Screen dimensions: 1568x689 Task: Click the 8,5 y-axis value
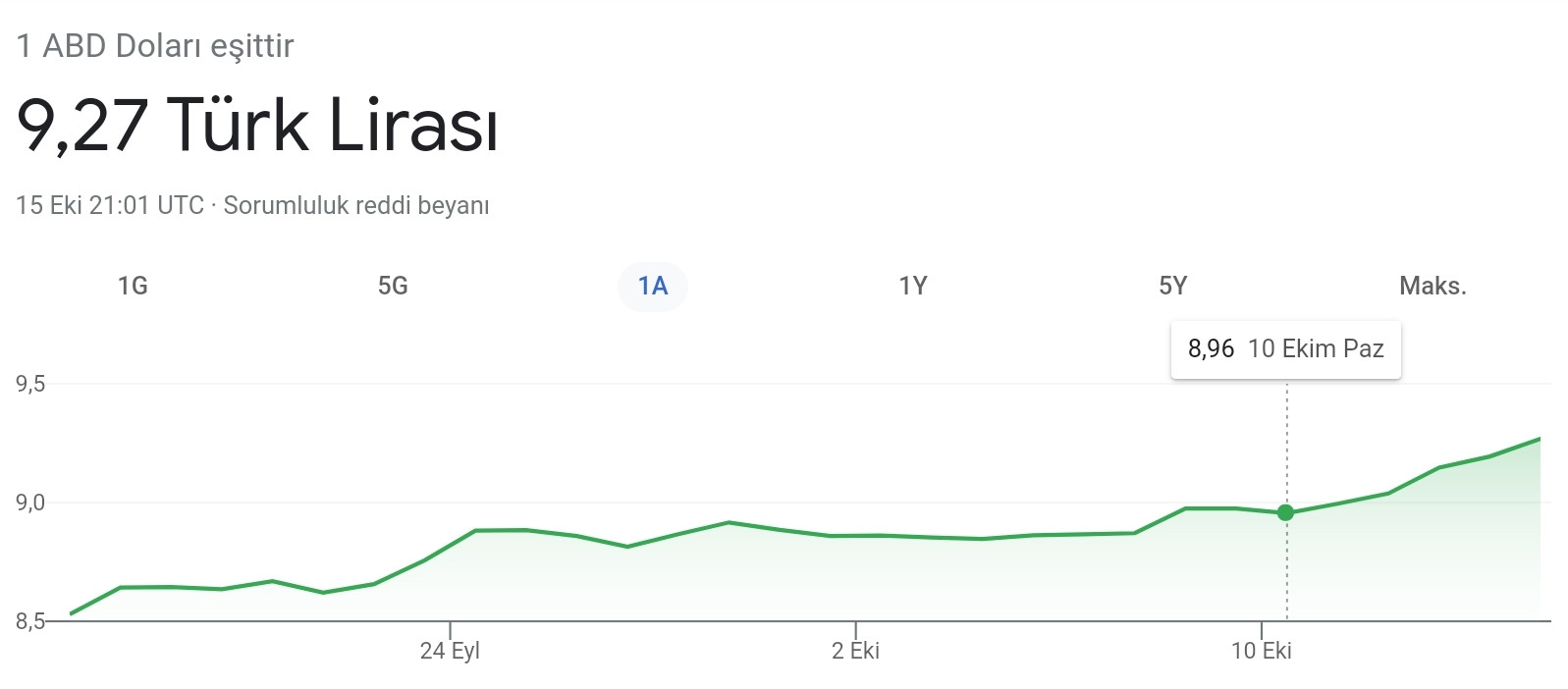click(30, 620)
